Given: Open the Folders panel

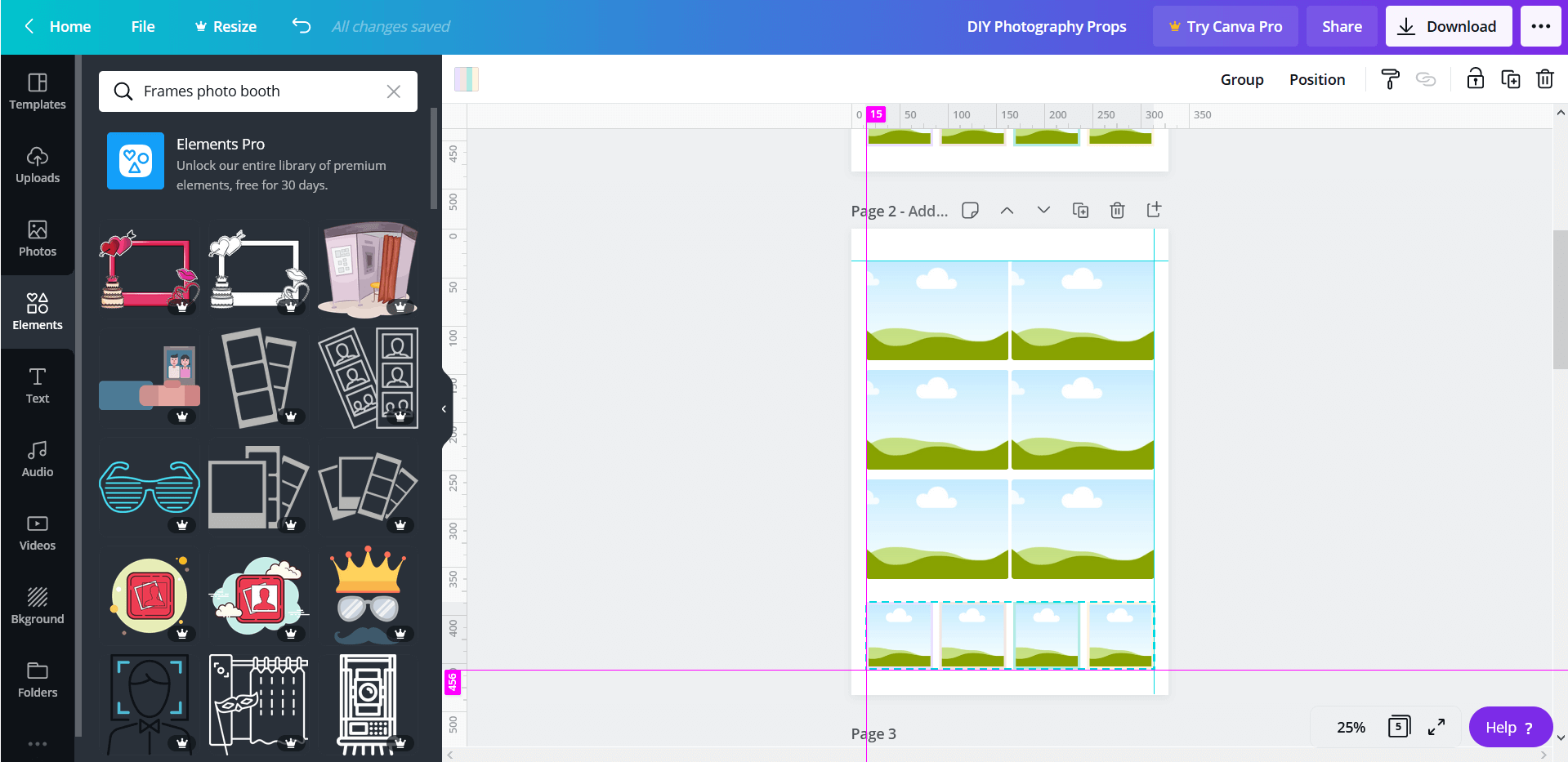Looking at the screenshot, I should click(38, 680).
